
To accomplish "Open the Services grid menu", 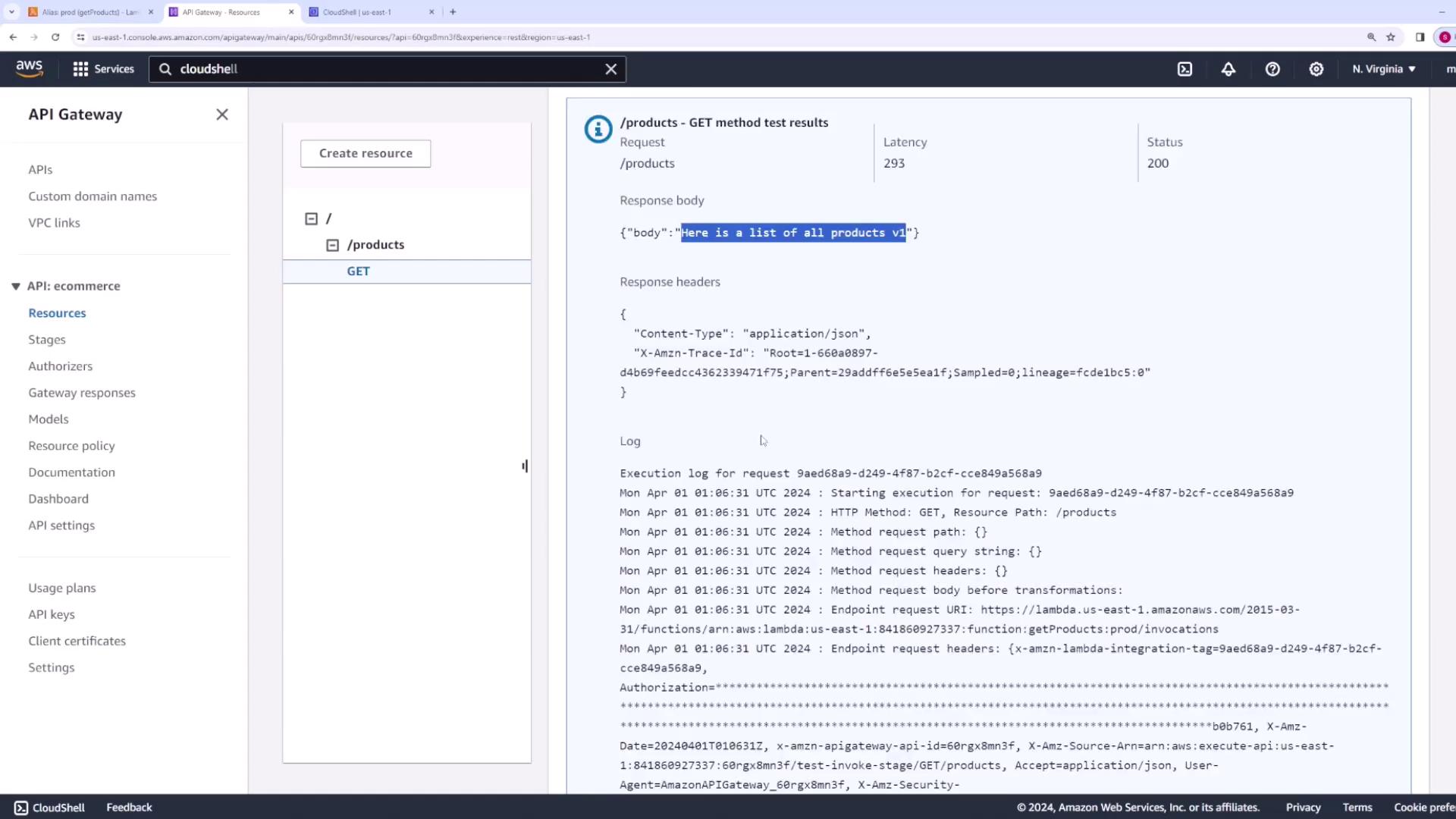I will (x=103, y=69).
